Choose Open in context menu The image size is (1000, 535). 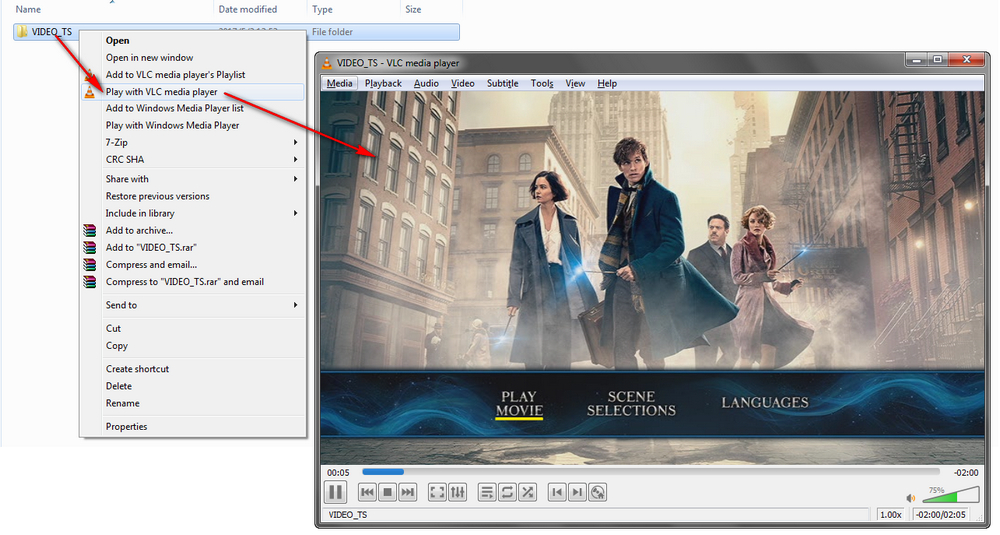(193, 40)
